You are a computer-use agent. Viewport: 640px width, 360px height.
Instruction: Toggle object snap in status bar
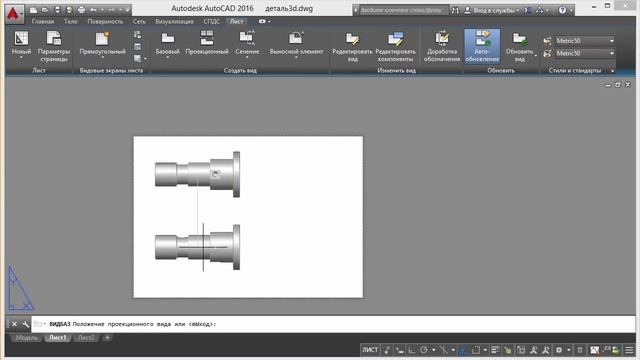[x=476, y=350]
